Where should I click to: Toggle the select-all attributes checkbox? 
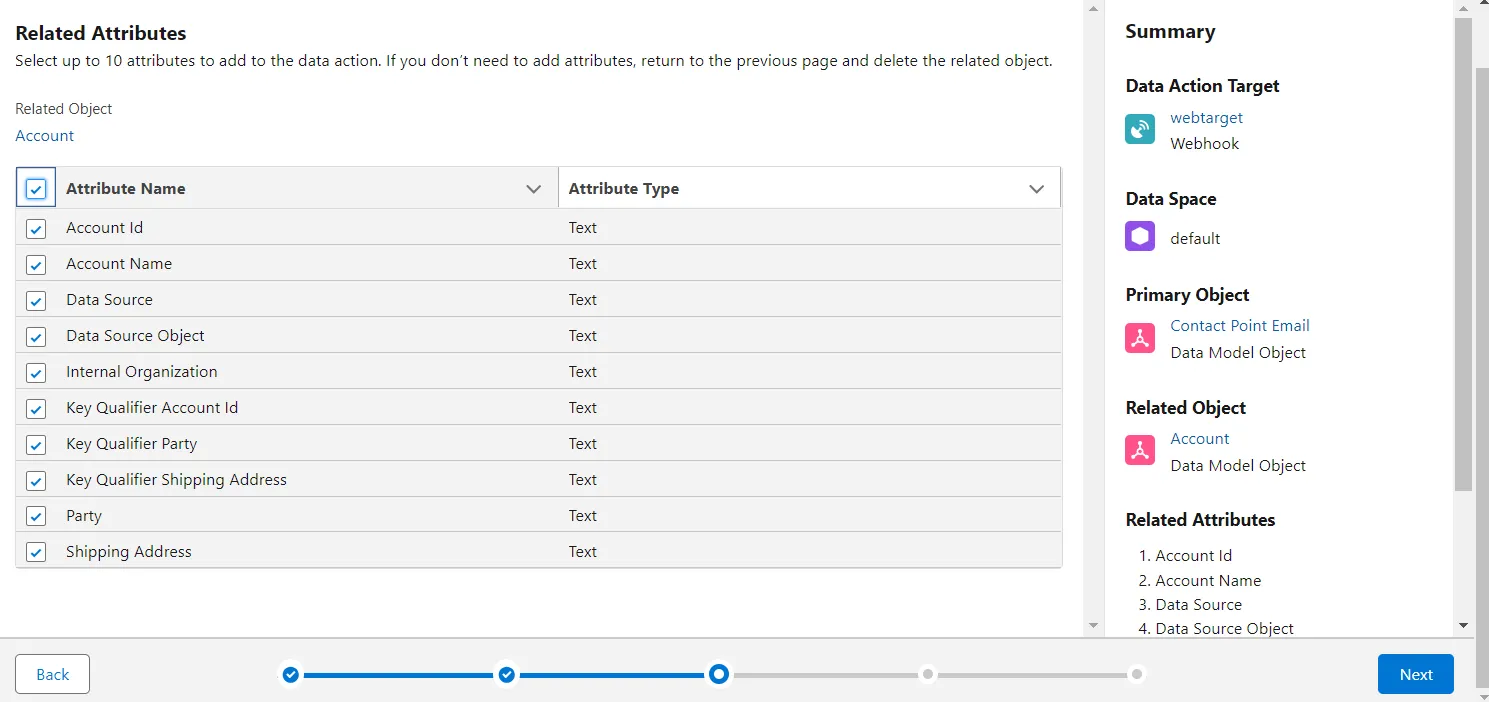click(x=36, y=189)
